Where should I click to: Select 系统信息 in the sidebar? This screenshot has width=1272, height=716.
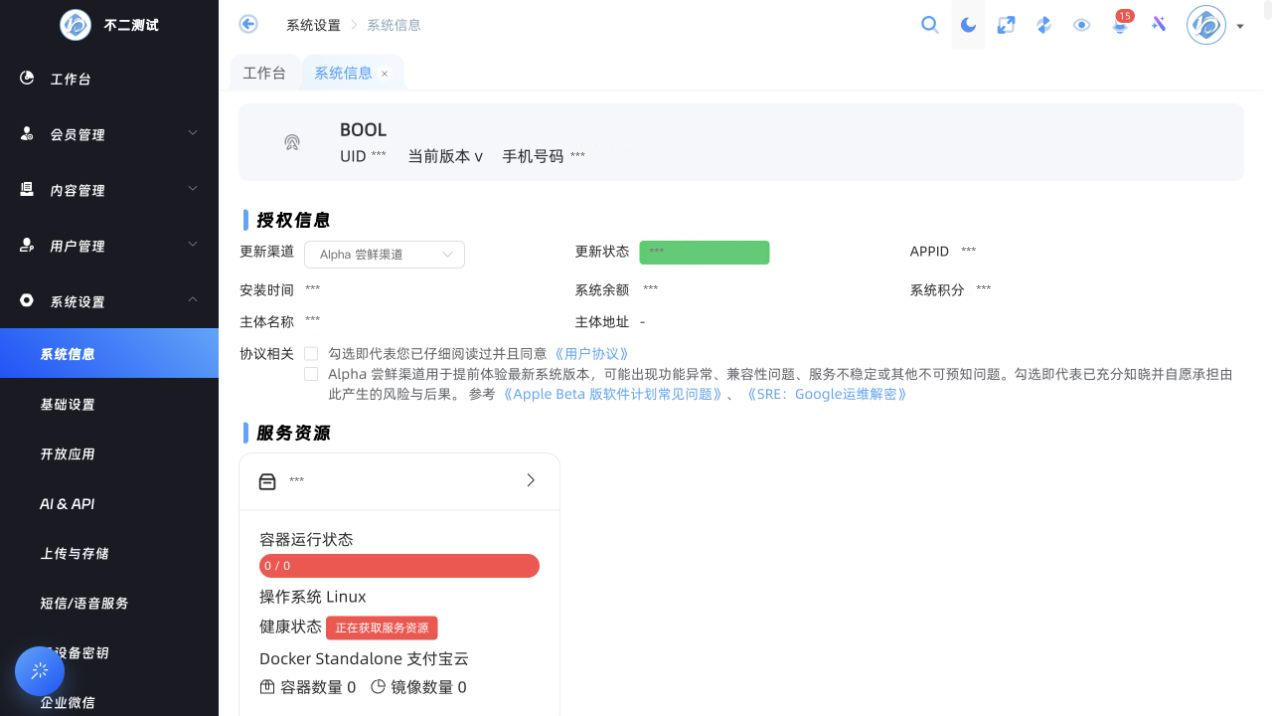point(109,354)
